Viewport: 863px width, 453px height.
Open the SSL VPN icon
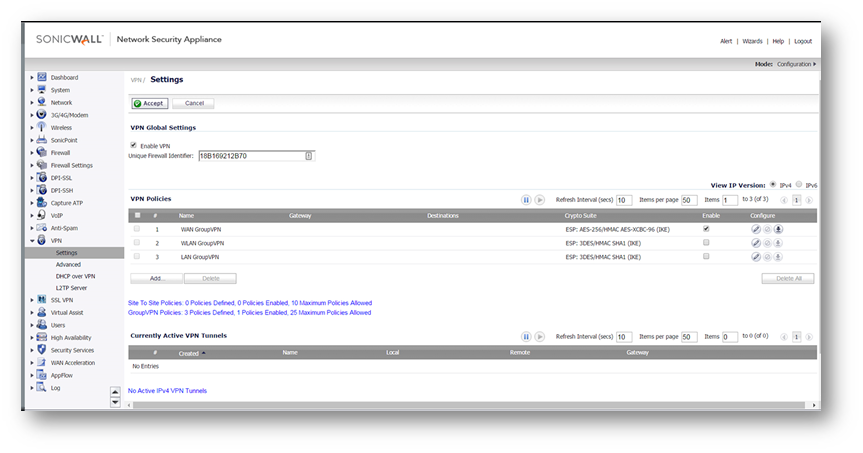[42, 299]
